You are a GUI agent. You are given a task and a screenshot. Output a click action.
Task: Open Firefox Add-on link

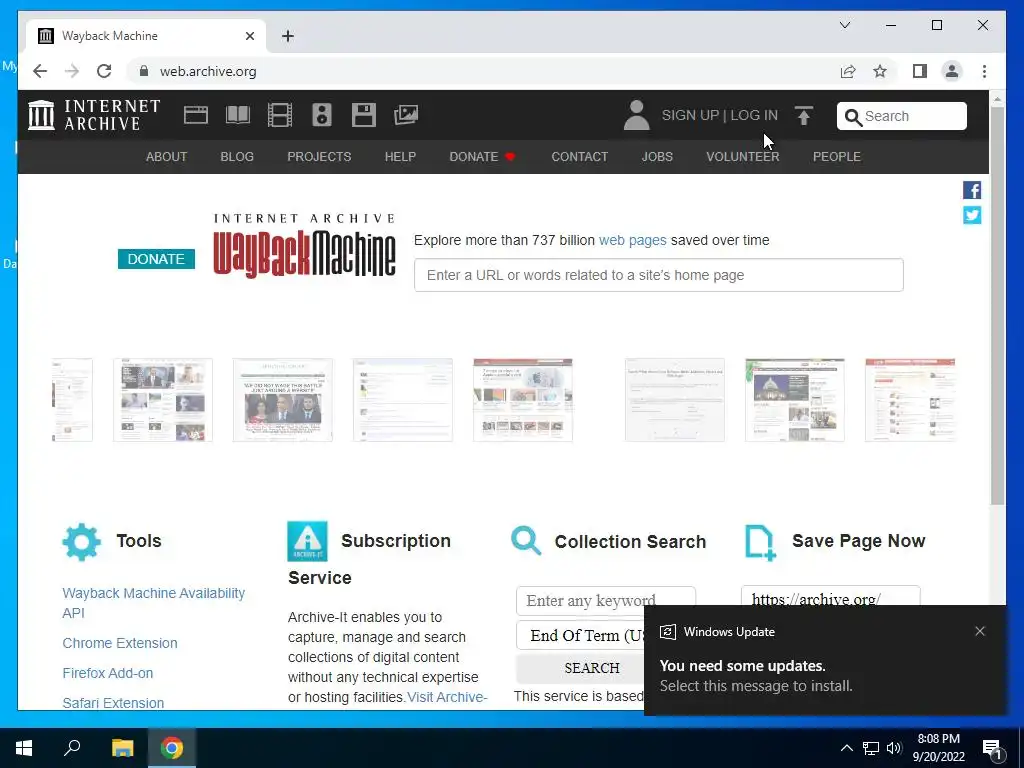[108, 673]
